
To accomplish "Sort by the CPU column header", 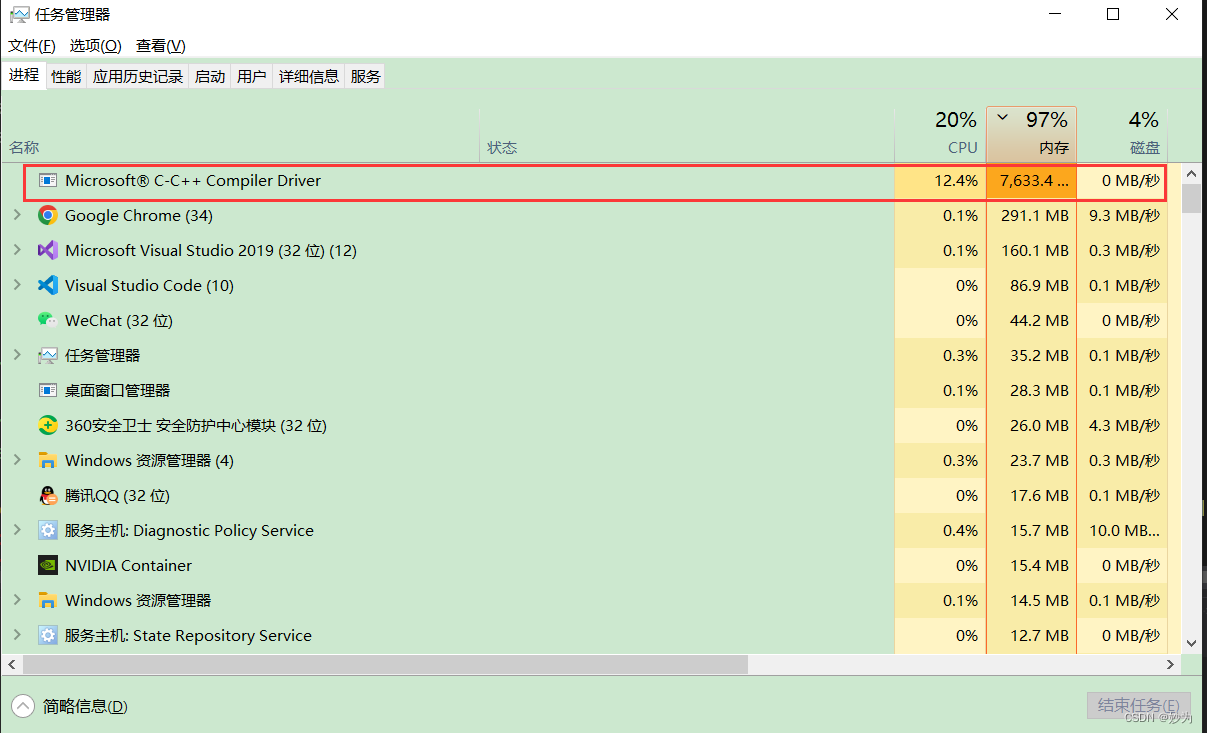I will click(x=939, y=134).
